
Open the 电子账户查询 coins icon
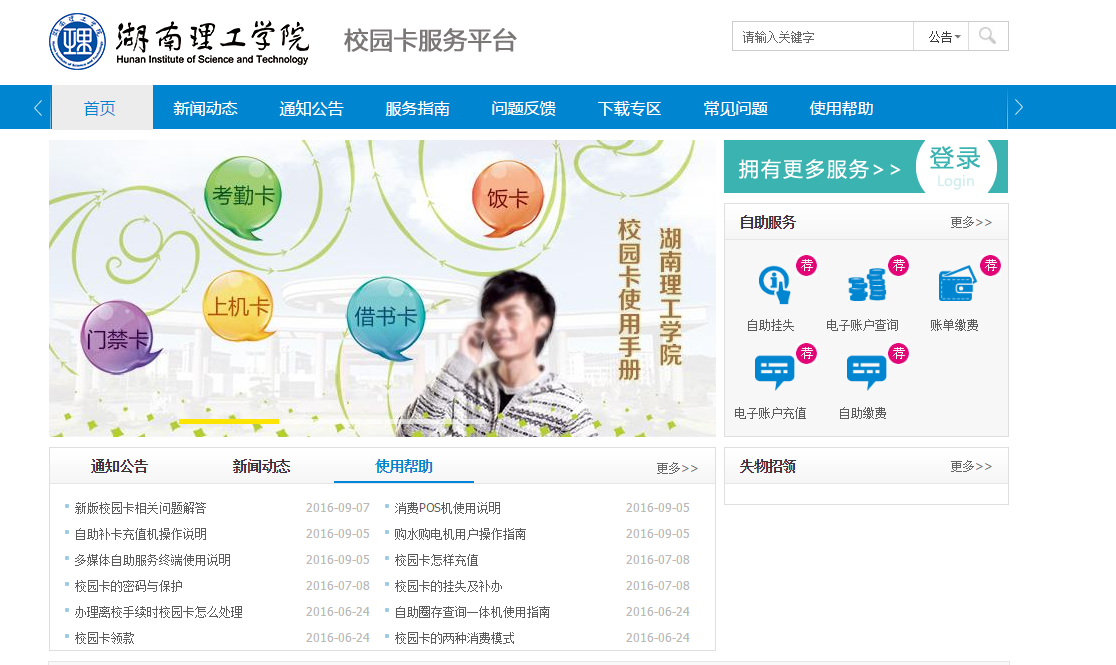865,286
